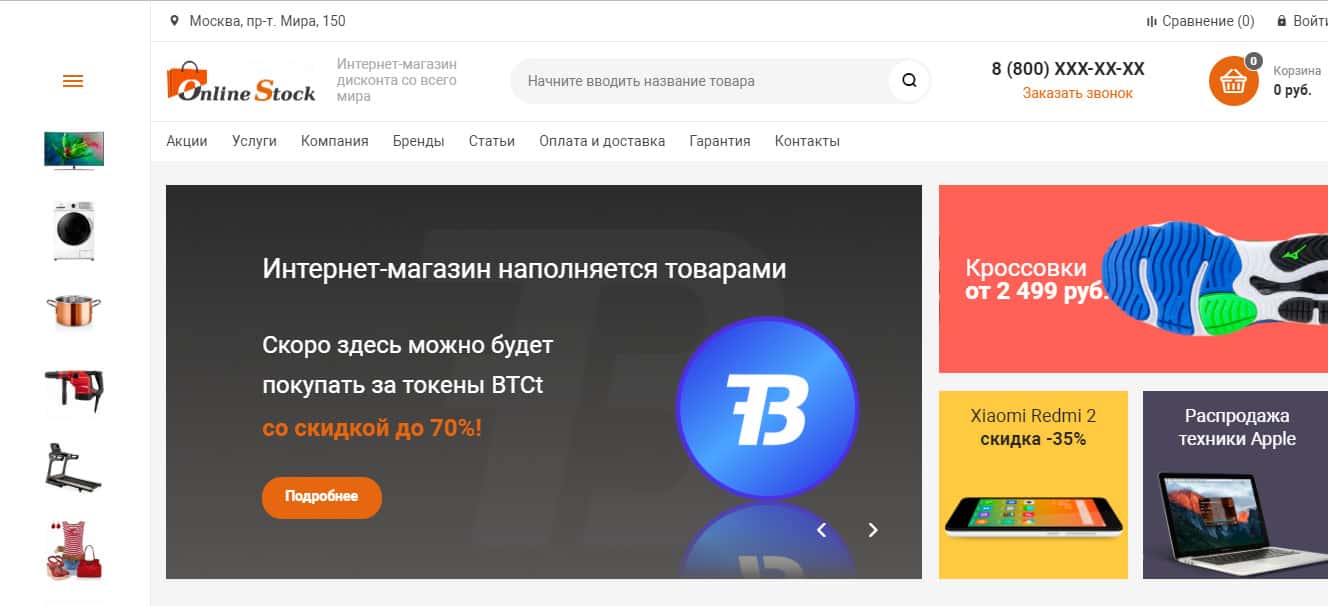The image size is (1328, 606).
Task: Click the Online Stock logo
Action: coord(241,82)
